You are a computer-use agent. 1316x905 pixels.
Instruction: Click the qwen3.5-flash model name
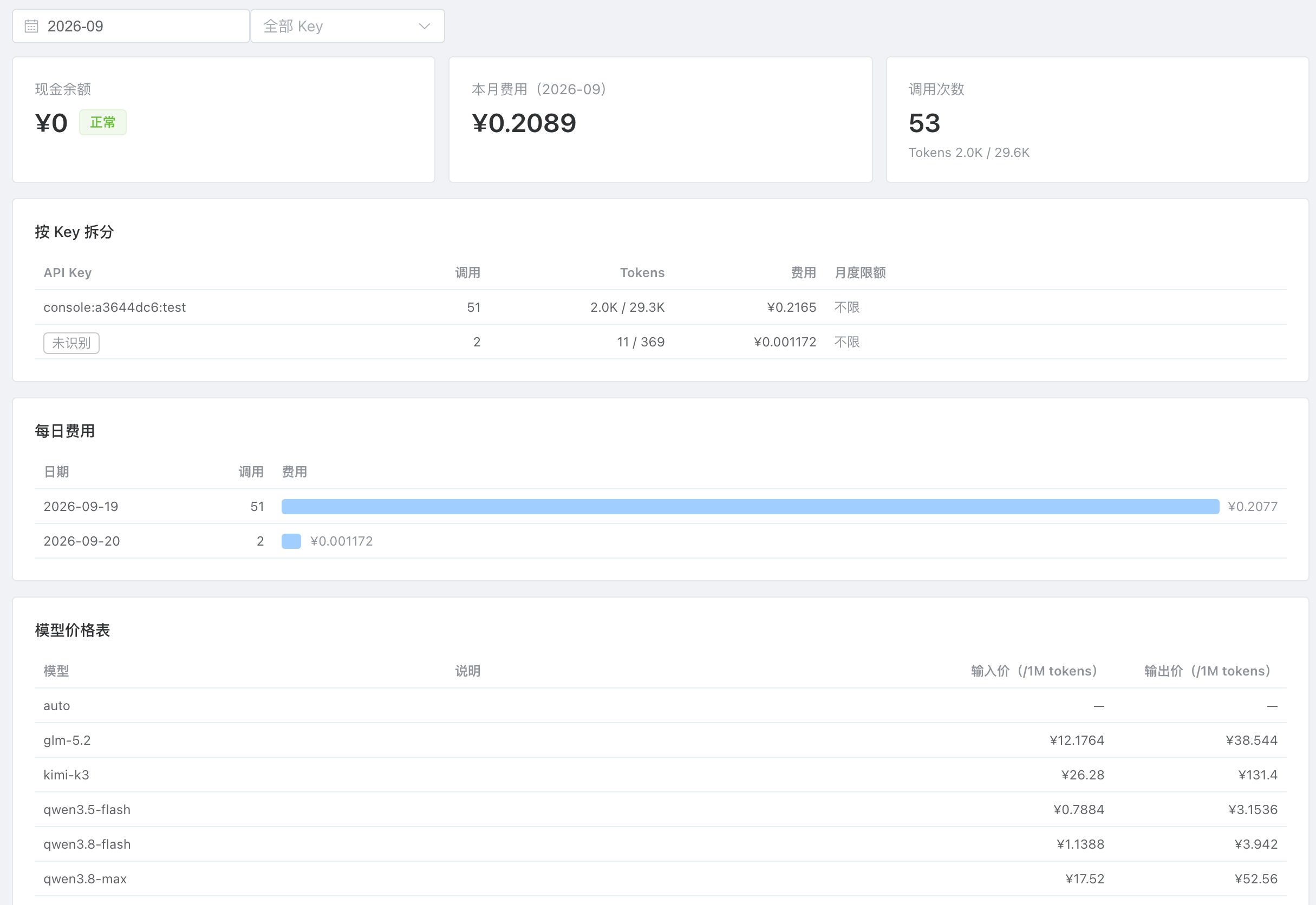tap(87, 809)
